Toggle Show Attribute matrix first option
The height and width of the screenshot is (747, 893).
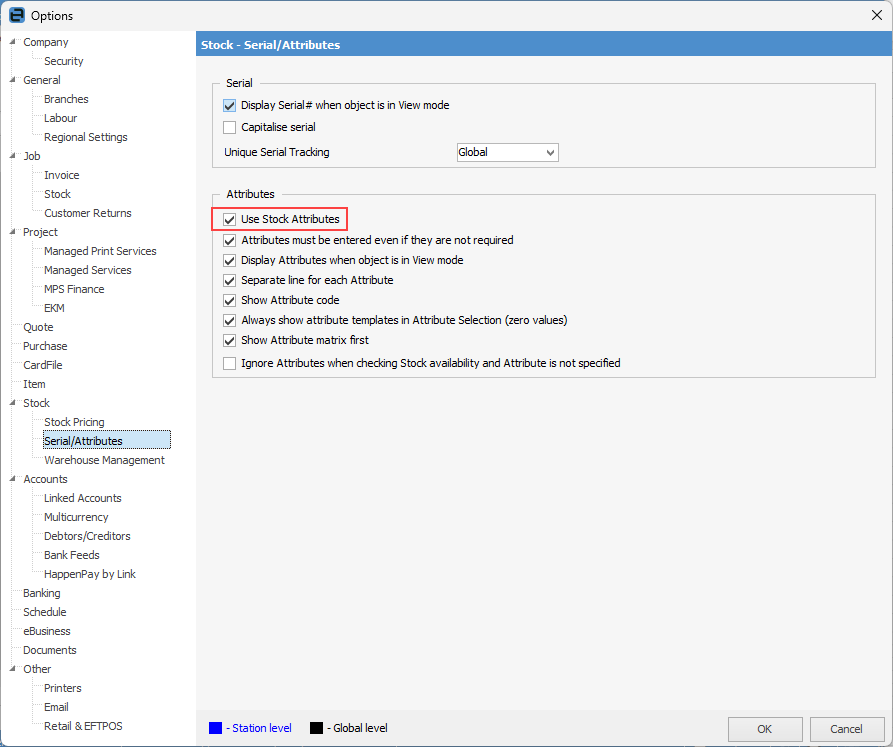(230, 340)
